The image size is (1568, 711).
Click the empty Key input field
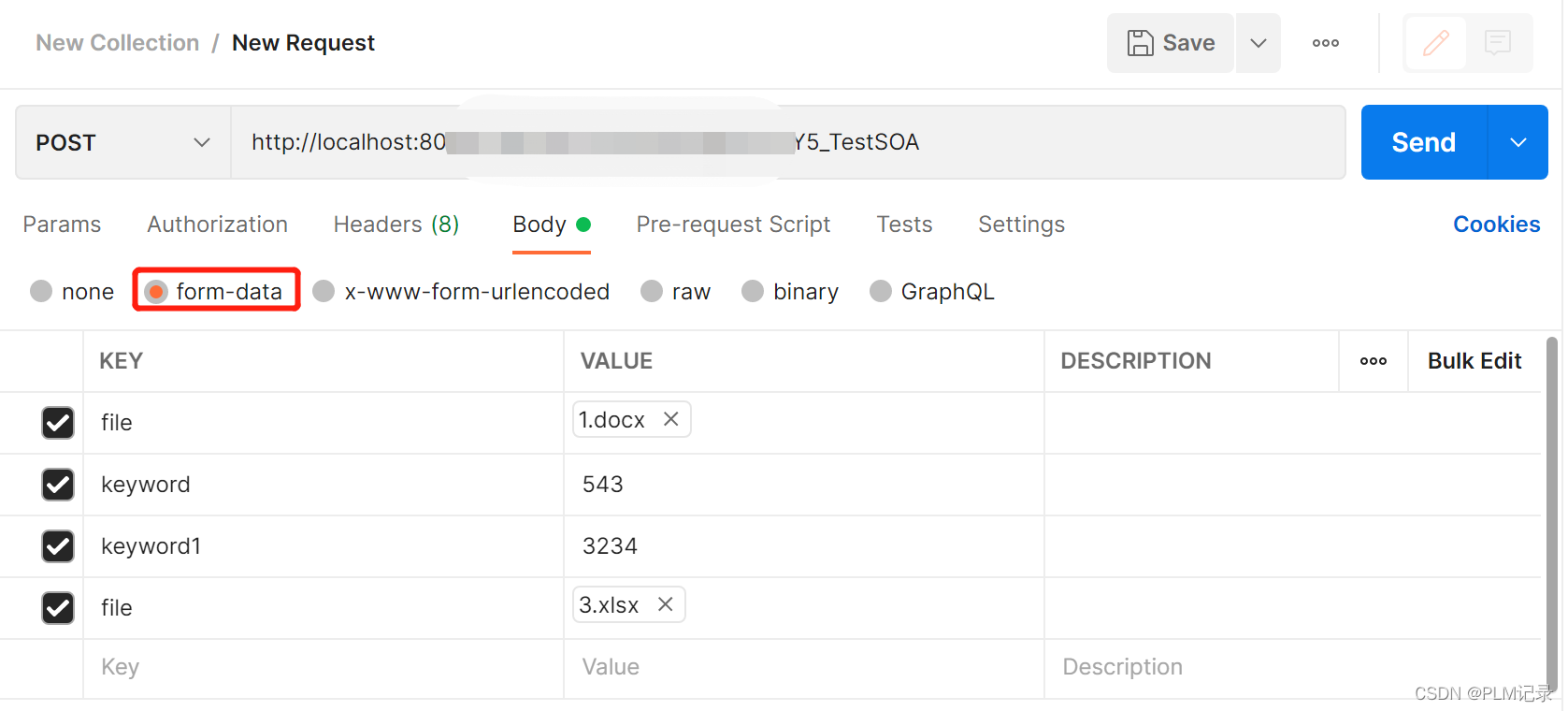(x=318, y=667)
